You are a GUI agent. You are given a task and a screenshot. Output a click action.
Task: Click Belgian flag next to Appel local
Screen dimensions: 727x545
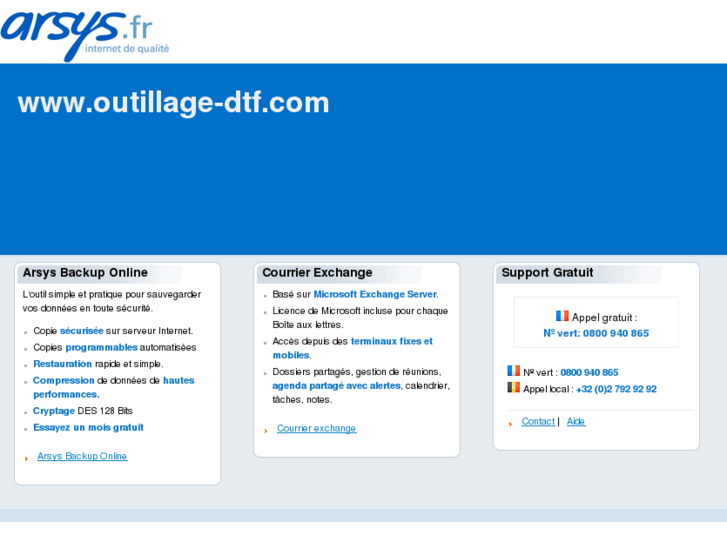[x=513, y=387]
